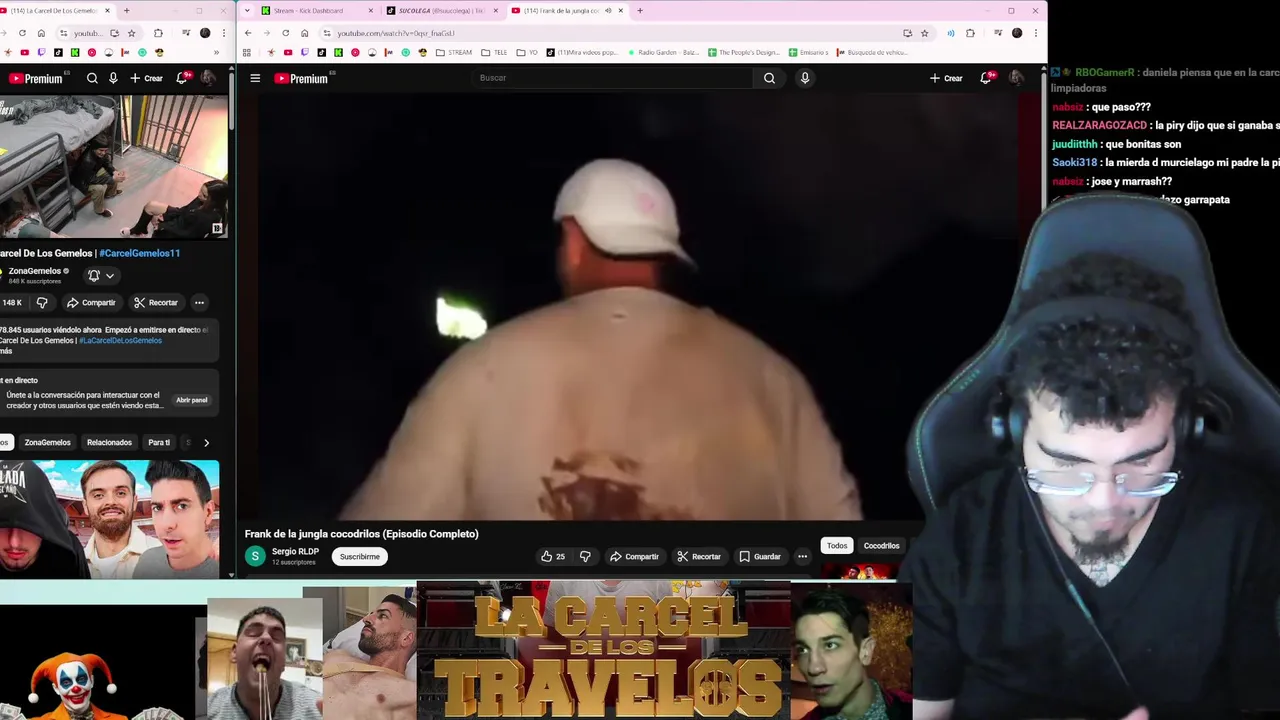Show more filter chips with the arrow
The image size is (1280, 720).
[x=206, y=442]
